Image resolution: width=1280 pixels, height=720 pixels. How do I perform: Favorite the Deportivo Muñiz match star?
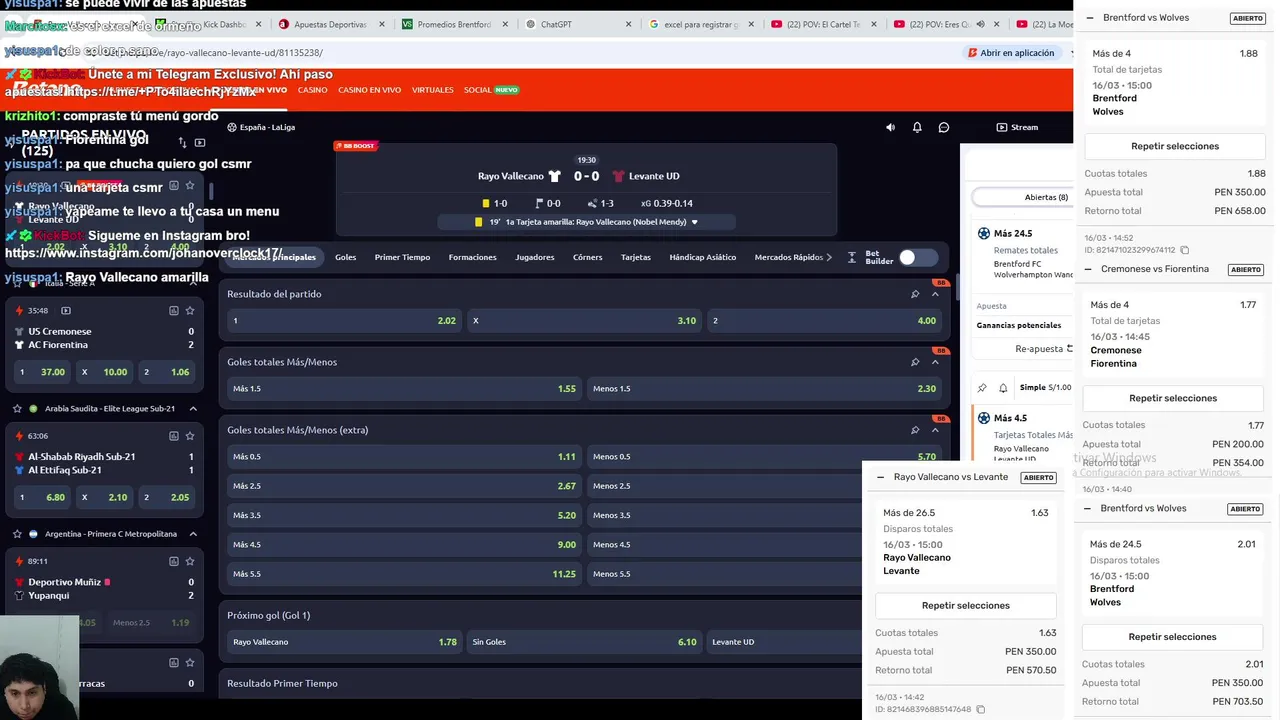tap(190, 561)
